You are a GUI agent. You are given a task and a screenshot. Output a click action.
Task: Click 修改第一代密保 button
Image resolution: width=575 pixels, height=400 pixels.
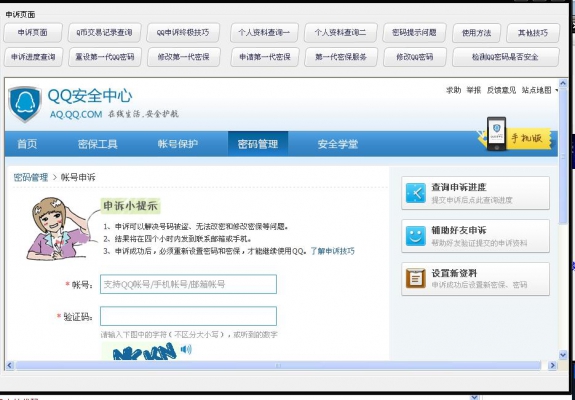tap(183, 57)
